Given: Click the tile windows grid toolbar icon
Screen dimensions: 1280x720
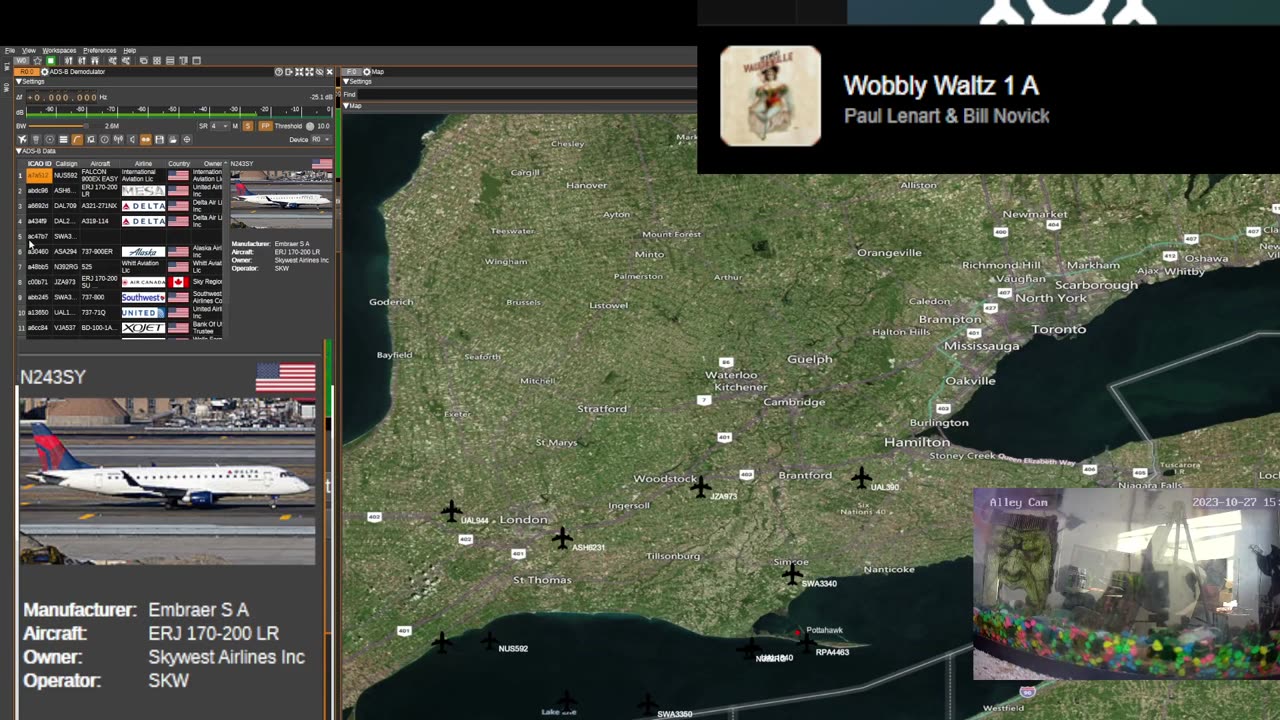Looking at the screenshot, I should (157, 61).
